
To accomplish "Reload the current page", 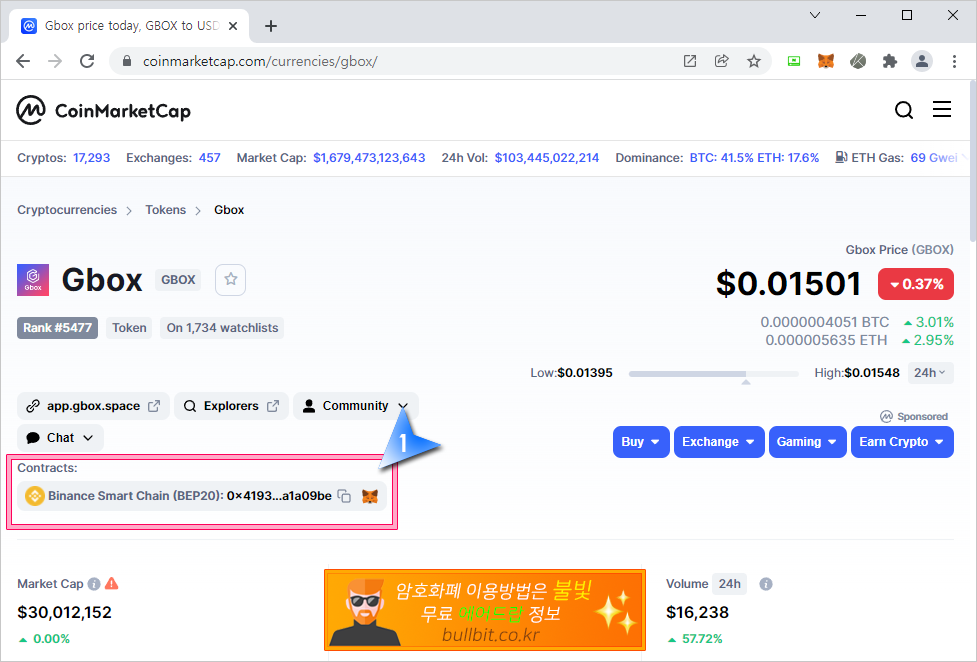I will click(x=87, y=61).
